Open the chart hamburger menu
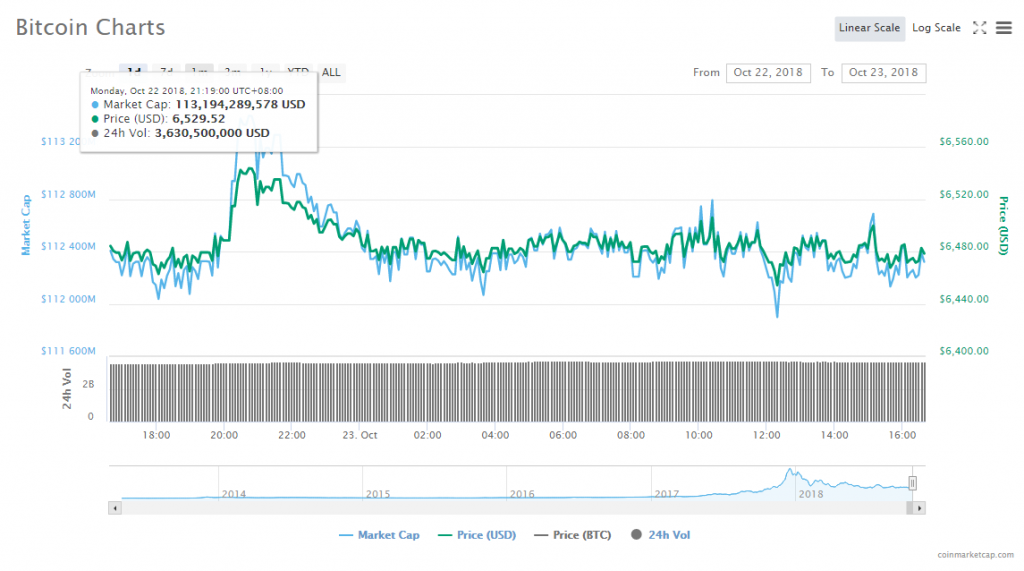This screenshot has height=571, width=1024. pos(1004,28)
